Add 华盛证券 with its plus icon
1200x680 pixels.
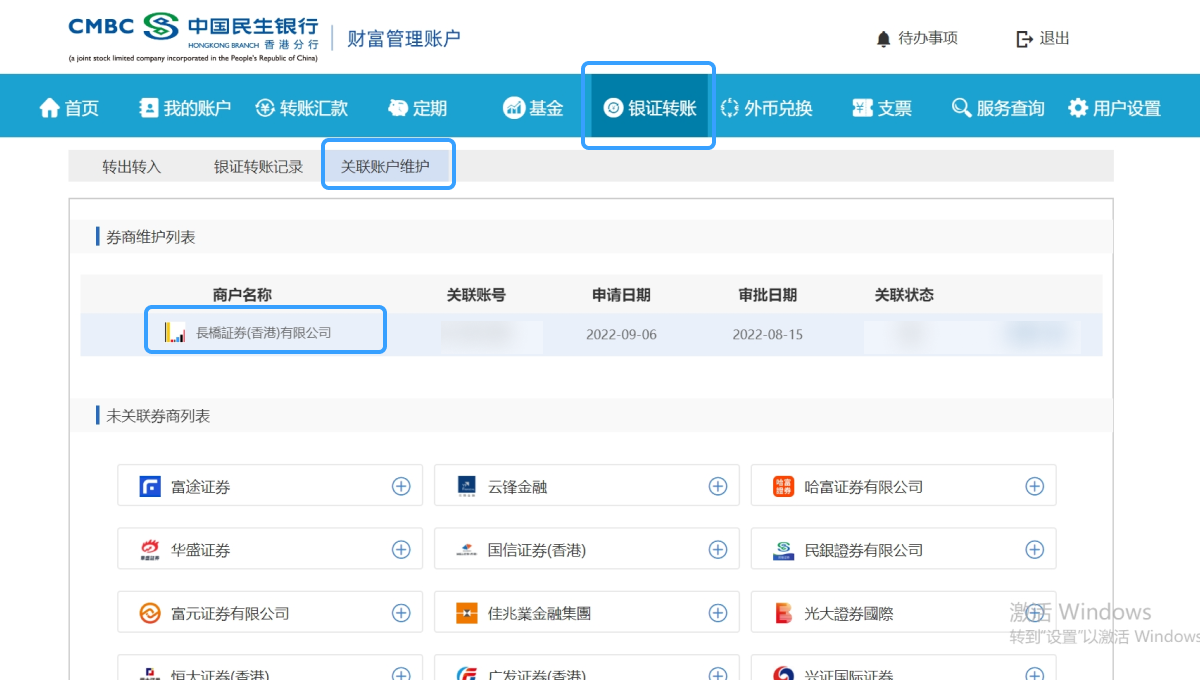point(401,549)
